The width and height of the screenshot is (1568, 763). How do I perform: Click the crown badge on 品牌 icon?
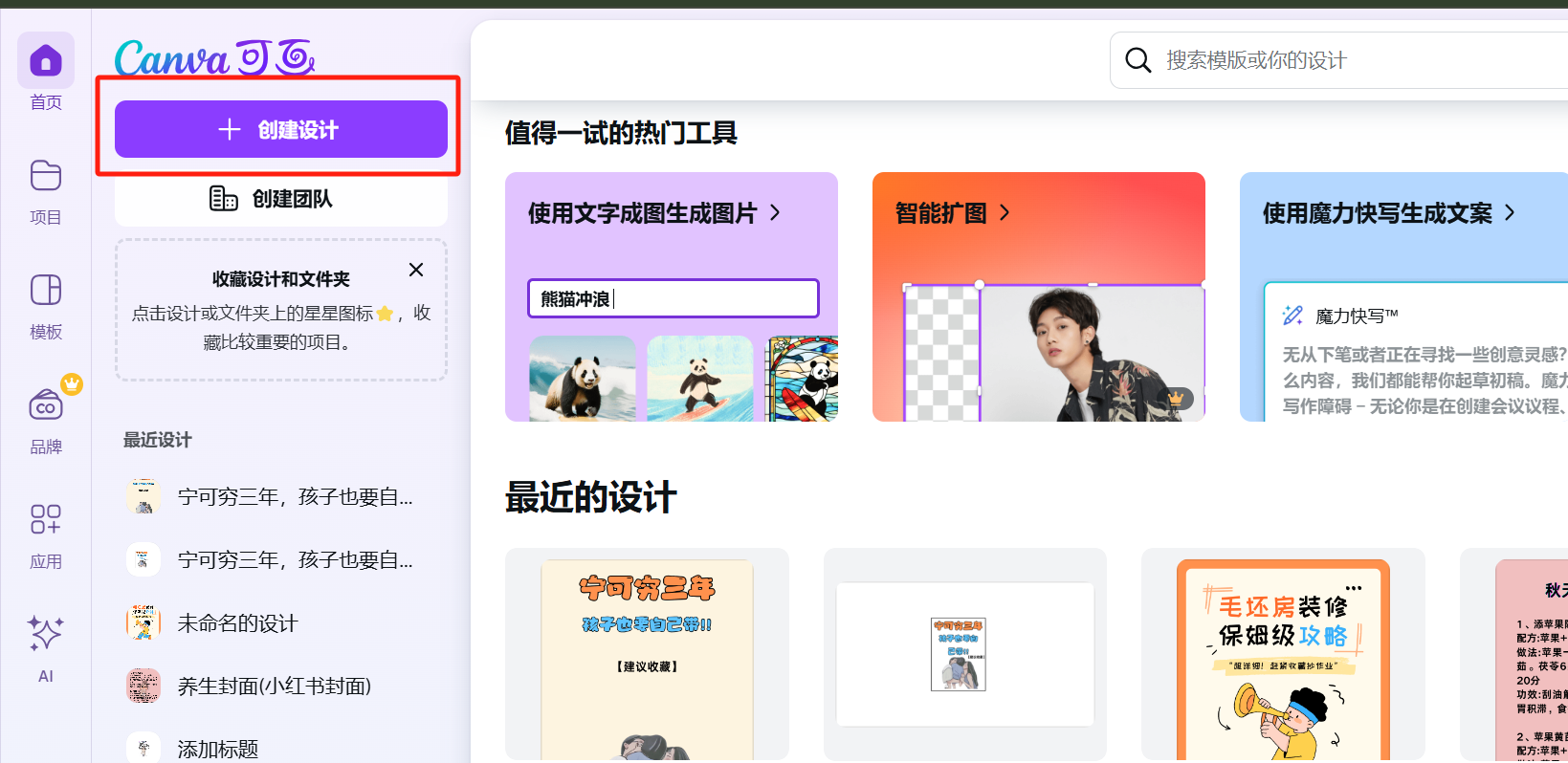tap(72, 383)
